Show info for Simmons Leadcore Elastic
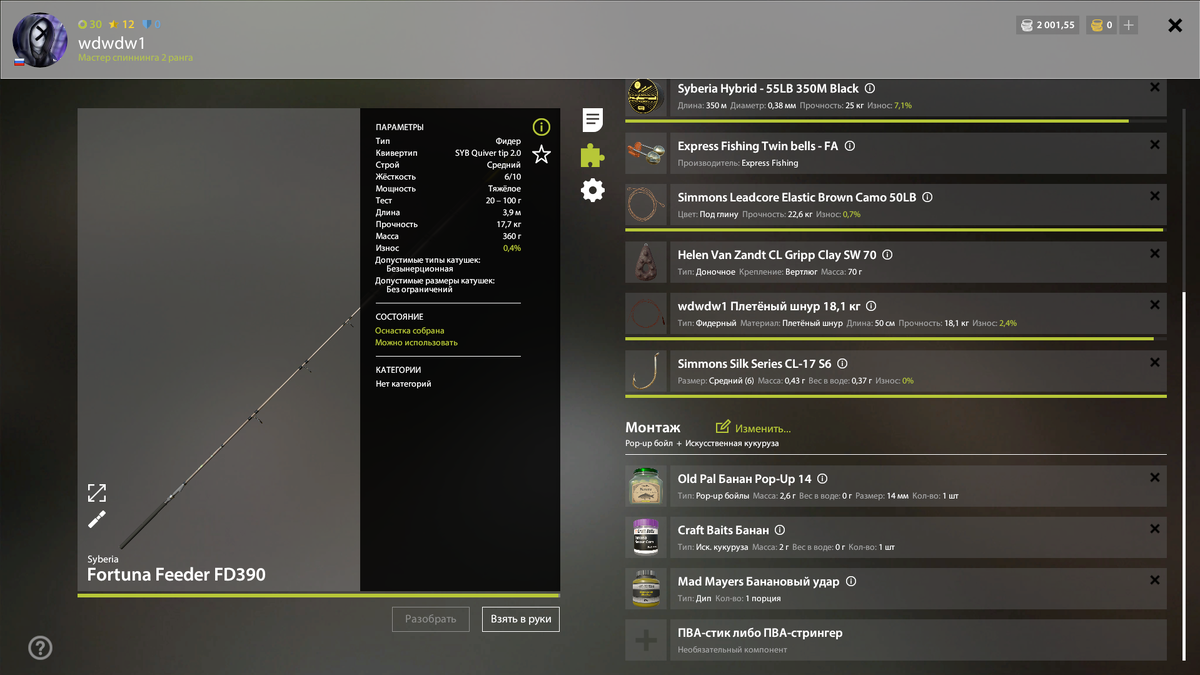This screenshot has height=675, width=1200. click(927, 198)
